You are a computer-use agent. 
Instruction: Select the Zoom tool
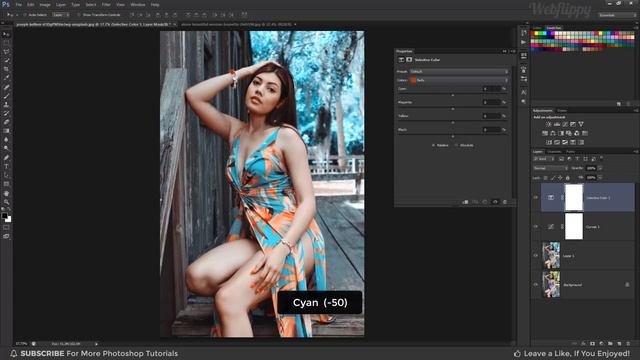point(6,202)
